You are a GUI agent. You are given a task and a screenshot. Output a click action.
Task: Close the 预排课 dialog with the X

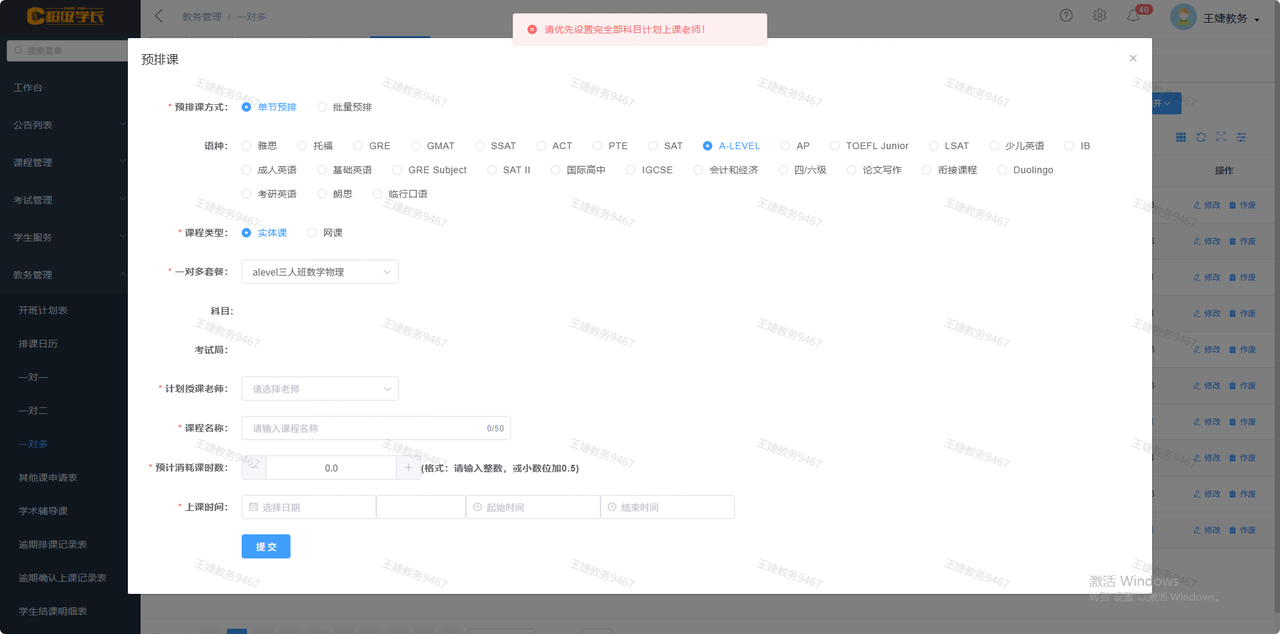1133,58
